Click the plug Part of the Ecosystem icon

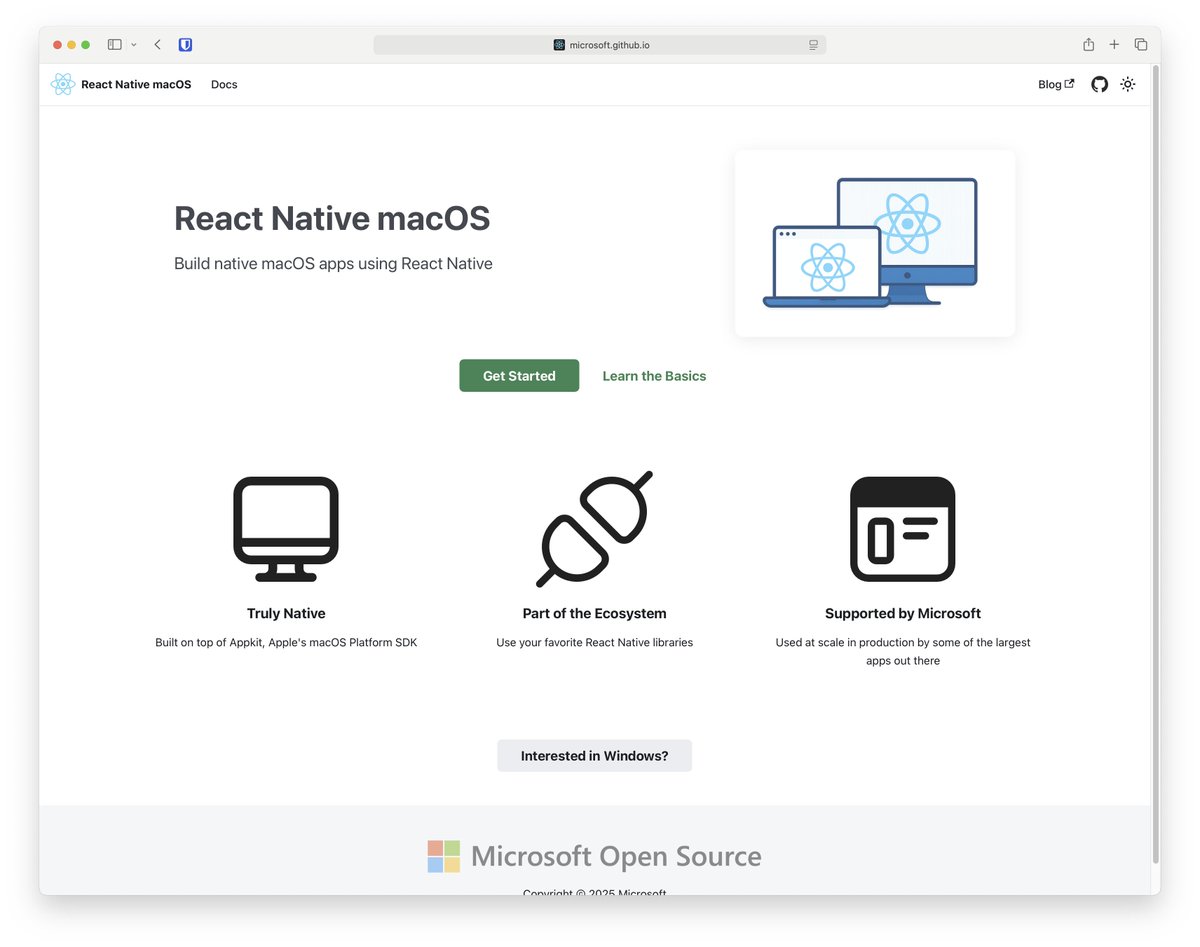(x=594, y=529)
